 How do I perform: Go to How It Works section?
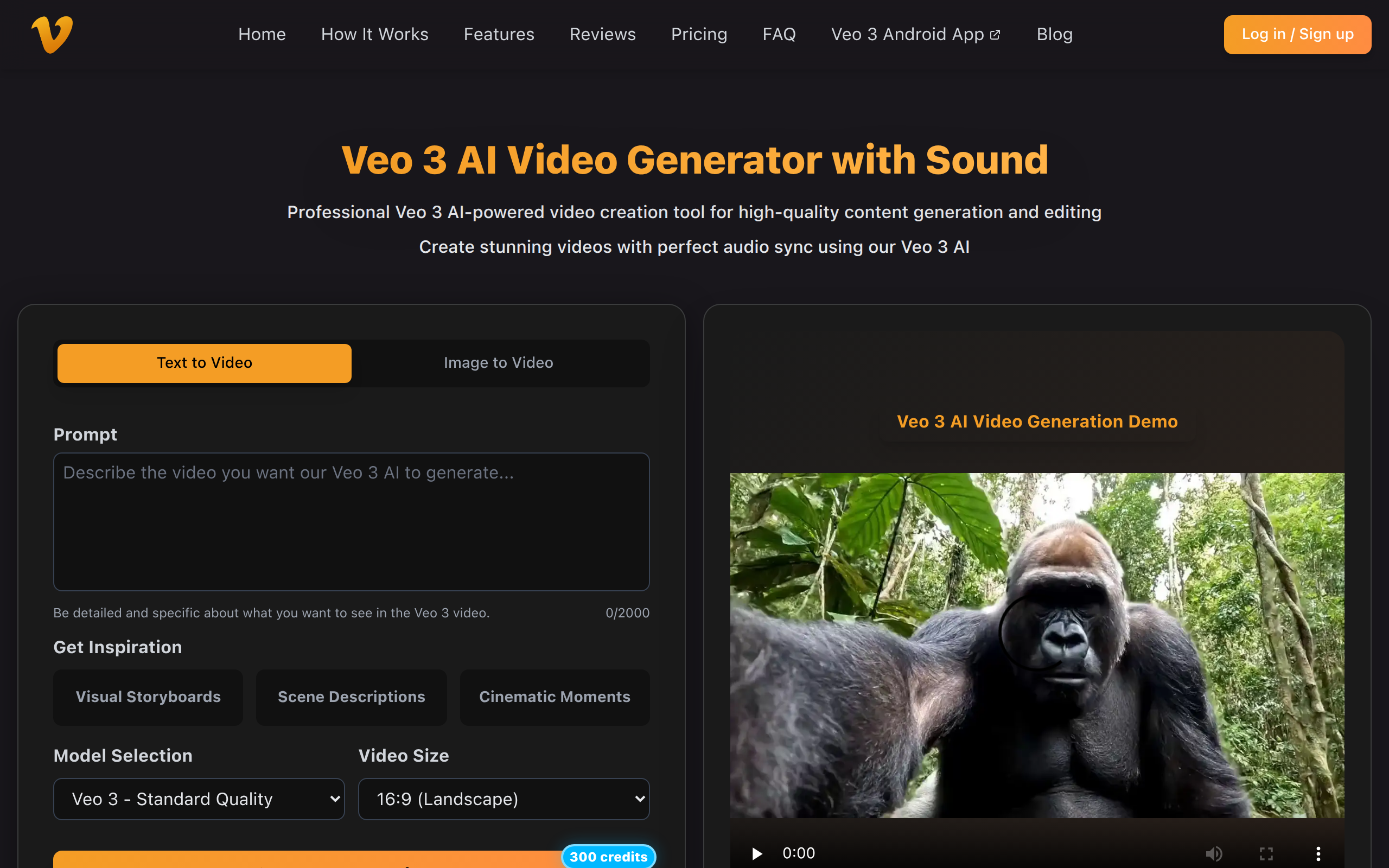(375, 34)
